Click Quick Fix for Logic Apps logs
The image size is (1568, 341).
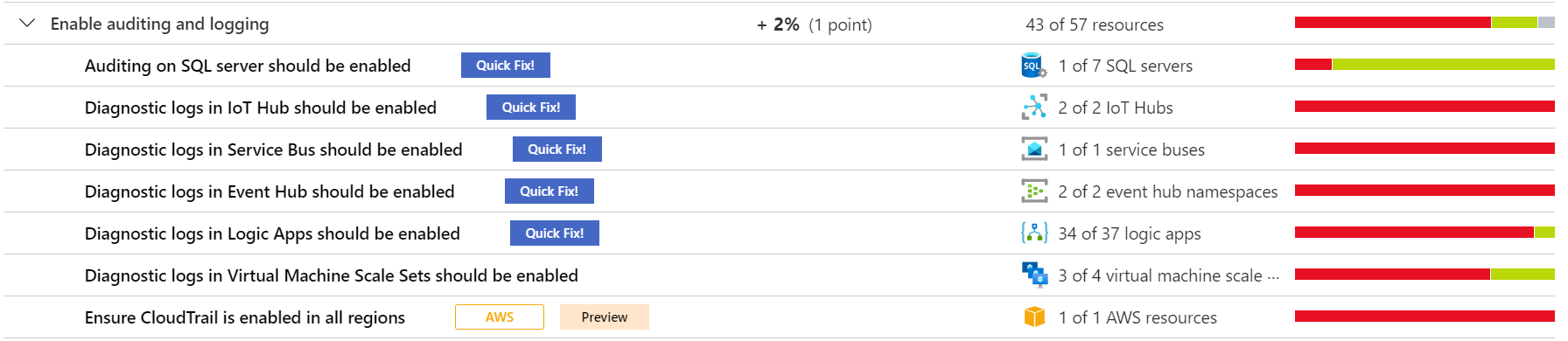tap(555, 233)
